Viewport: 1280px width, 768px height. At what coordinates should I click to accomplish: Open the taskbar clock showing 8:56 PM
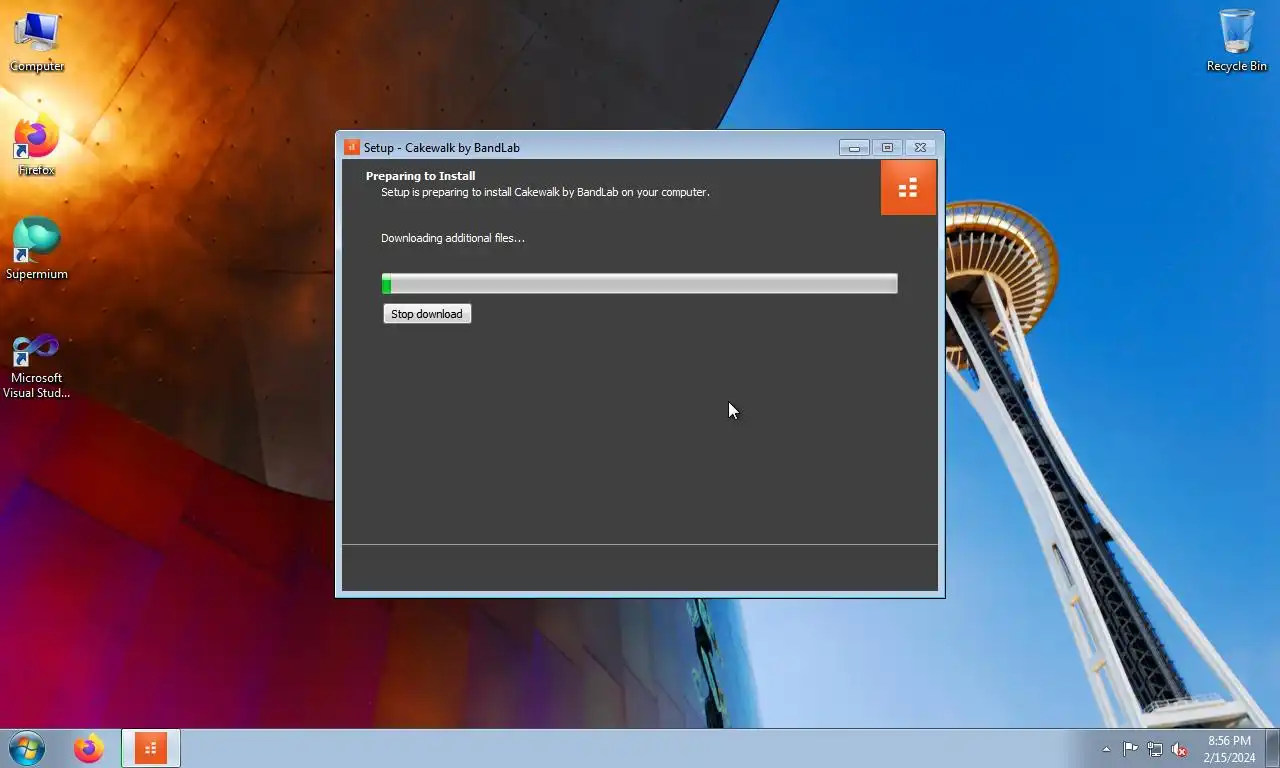1229,749
